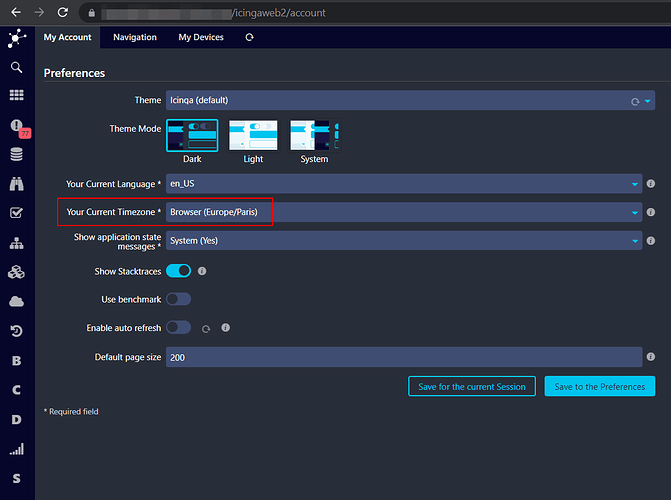Open the checkbox checkmark sidebar icon
Image resolution: width=671 pixels, height=500 pixels.
17,212
